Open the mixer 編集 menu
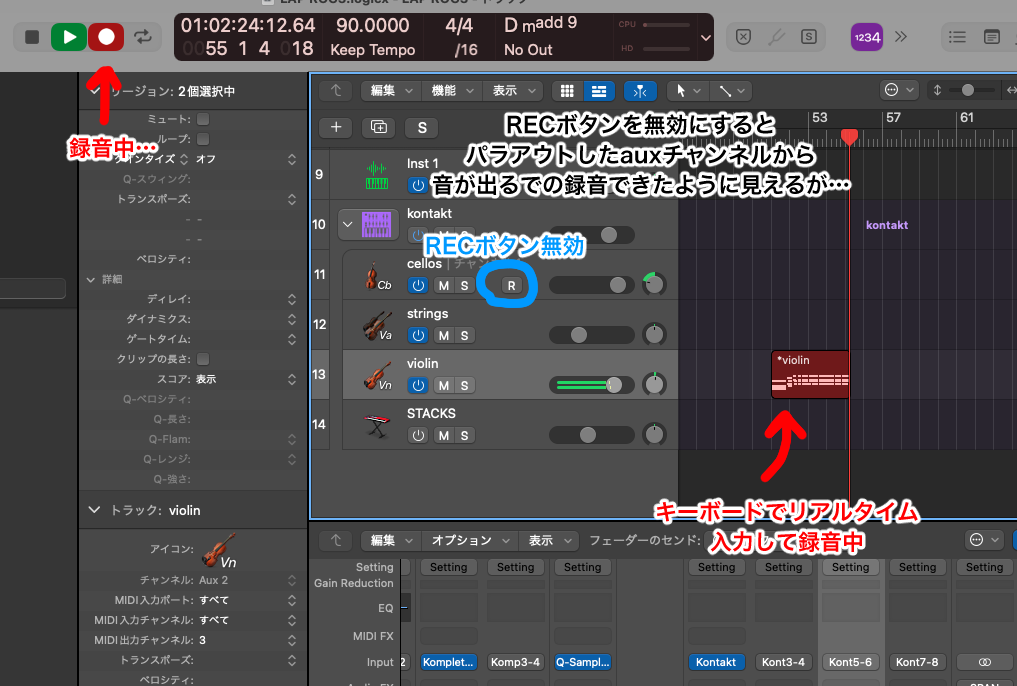The height and width of the screenshot is (686, 1017). point(390,540)
